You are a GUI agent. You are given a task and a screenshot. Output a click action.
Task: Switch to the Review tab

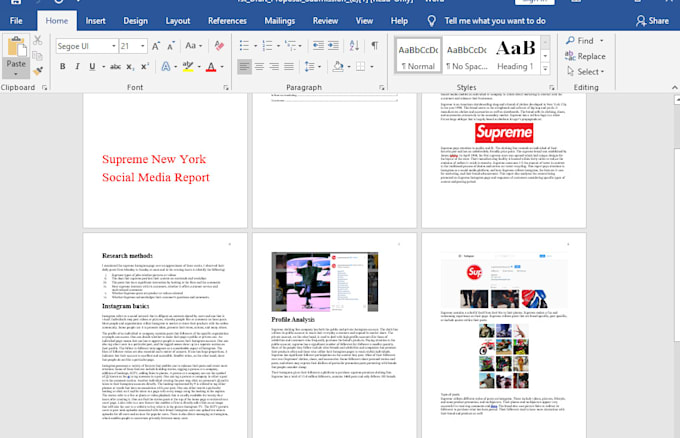click(x=325, y=21)
